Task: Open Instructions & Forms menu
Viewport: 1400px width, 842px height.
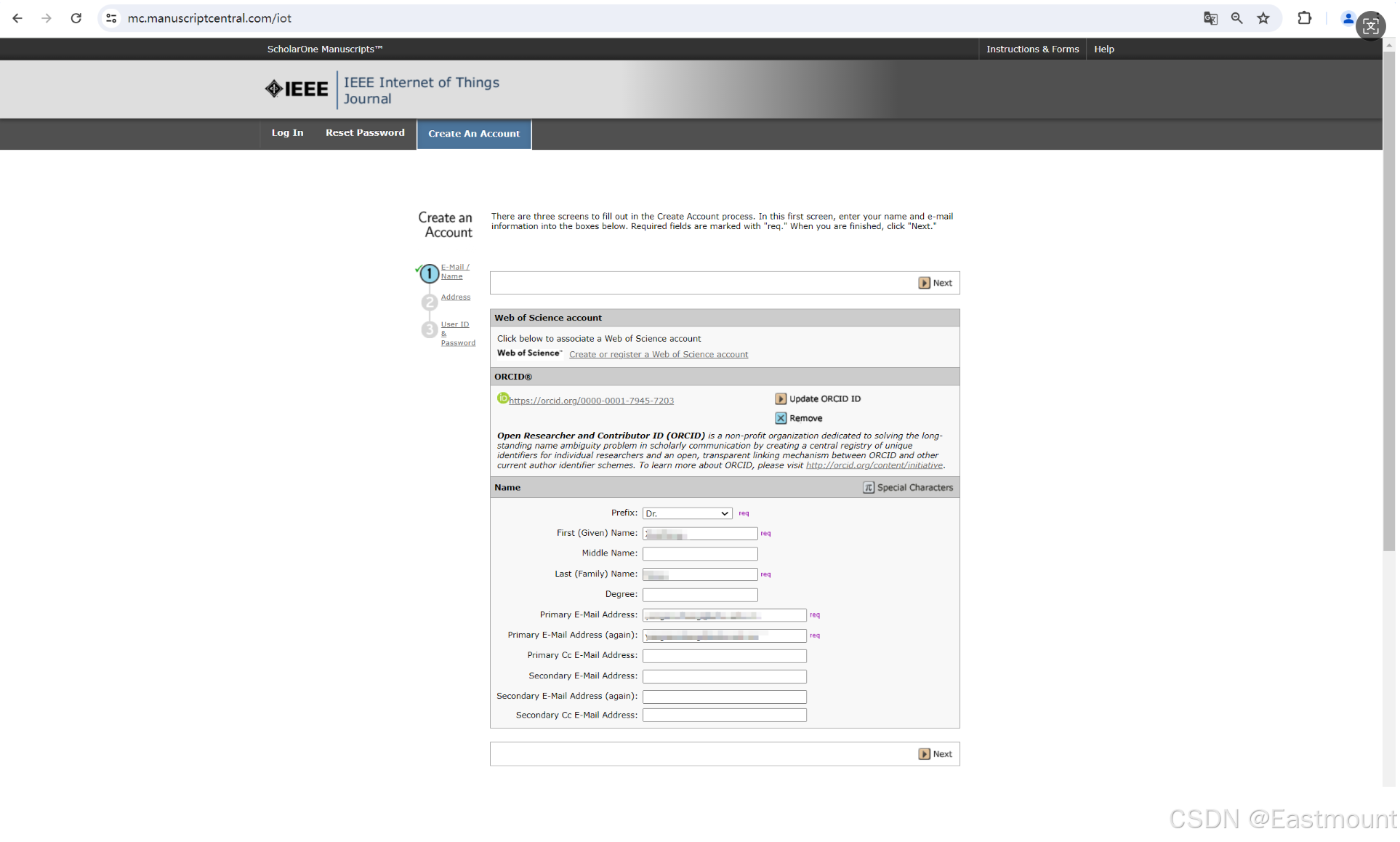Action: (1032, 49)
